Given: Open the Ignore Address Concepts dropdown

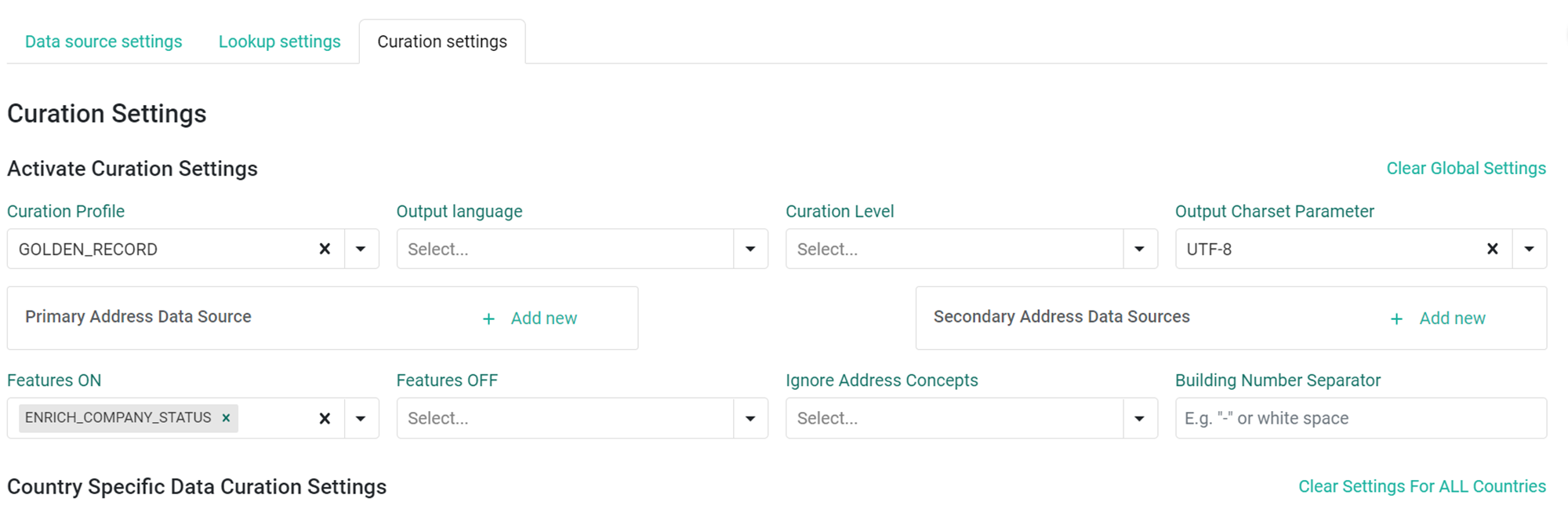Looking at the screenshot, I should (x=971, y=418).
